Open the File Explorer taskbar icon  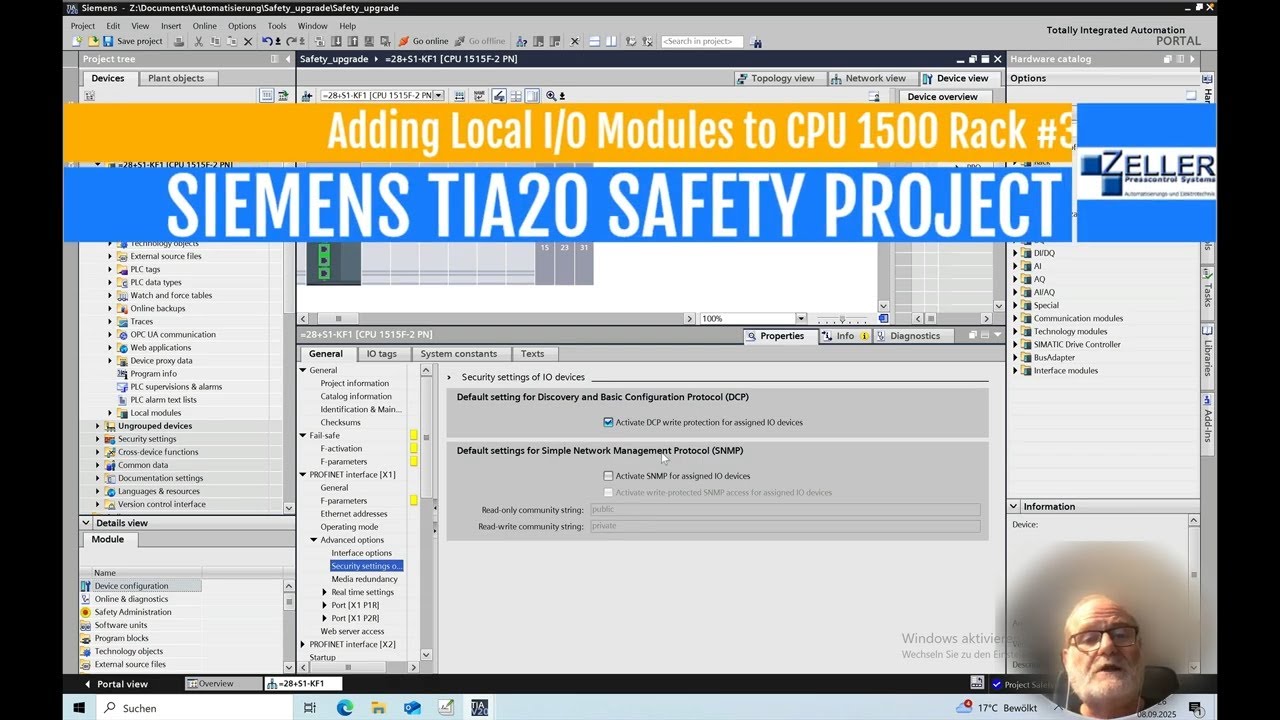379,708
